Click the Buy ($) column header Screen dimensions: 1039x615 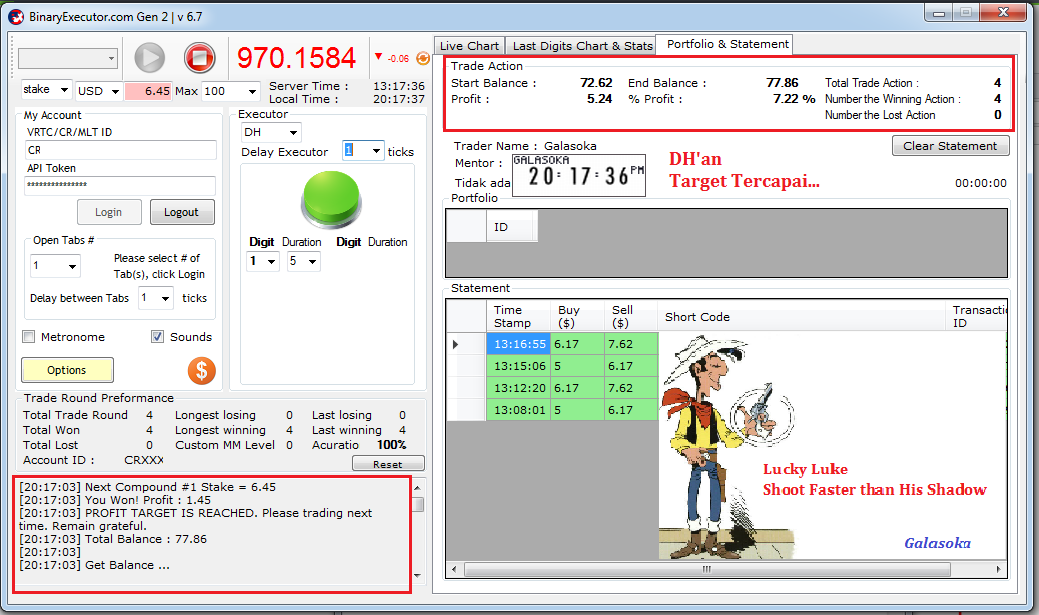point(577,316)
